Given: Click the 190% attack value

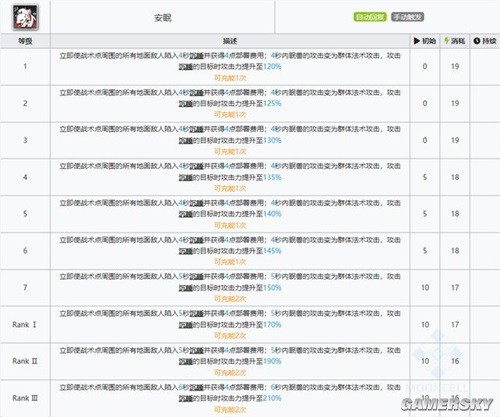Looking at the screenshot, I should tap(272, 361).
